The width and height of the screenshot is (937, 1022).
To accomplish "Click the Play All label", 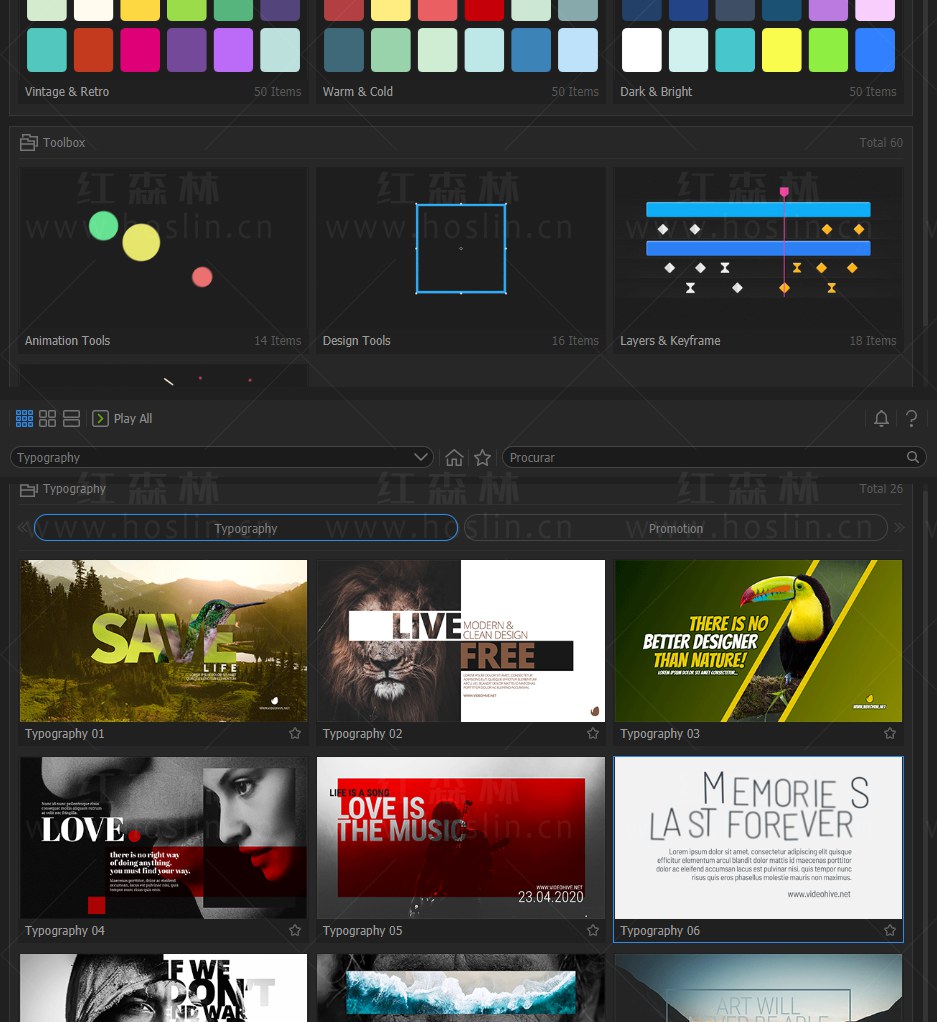I will (x=133, y=418).
